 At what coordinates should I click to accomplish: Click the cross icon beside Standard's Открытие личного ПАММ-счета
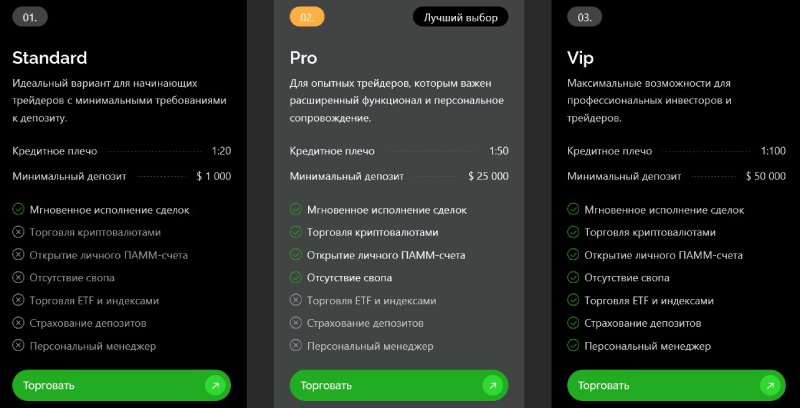18,254
